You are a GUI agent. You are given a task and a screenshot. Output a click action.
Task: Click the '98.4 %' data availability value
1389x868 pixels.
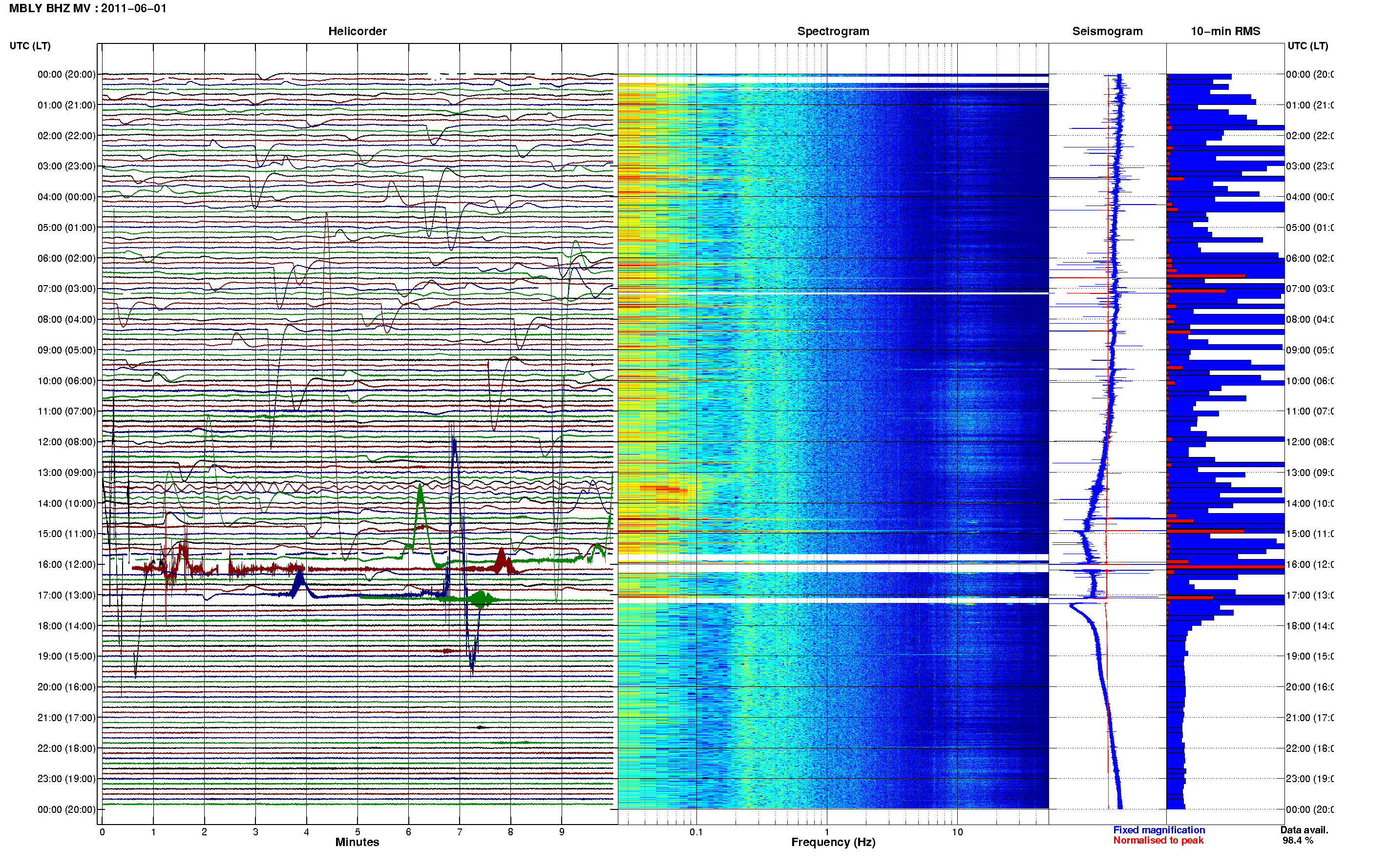tap(1298, 841)
